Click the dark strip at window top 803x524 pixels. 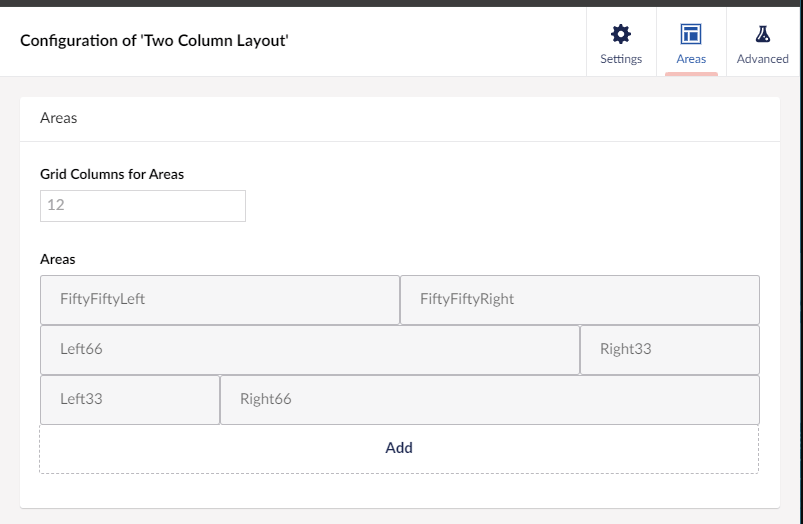(400, 3)
